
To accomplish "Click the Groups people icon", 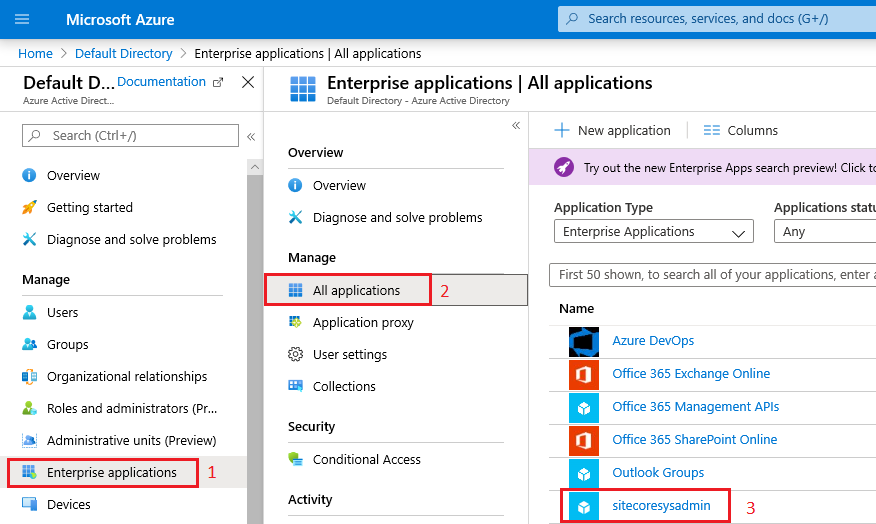I will [29, 344].
